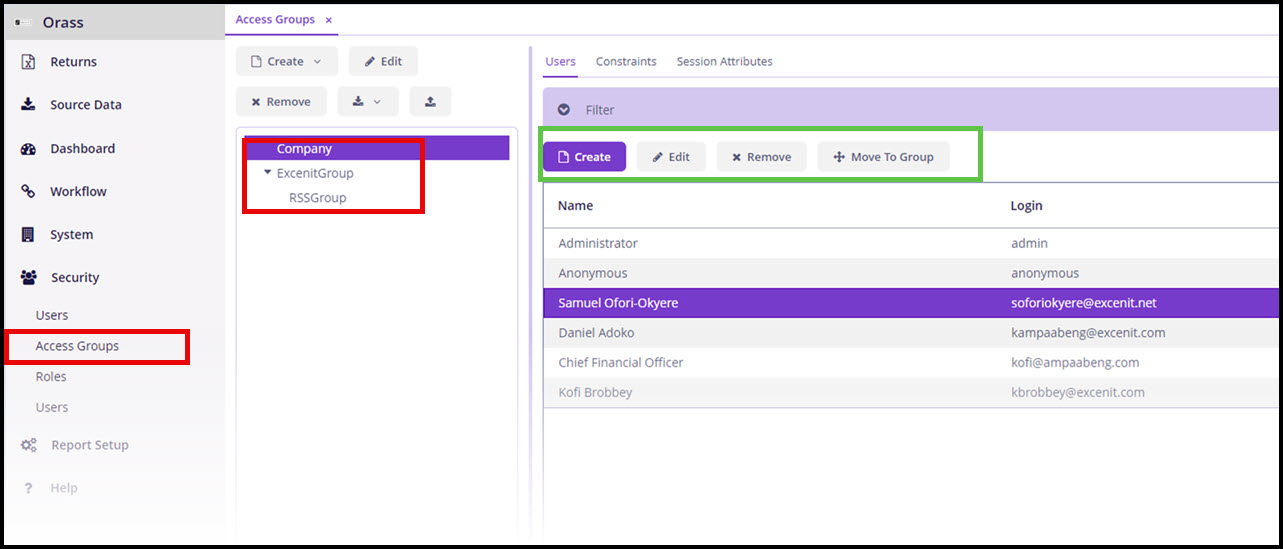Click login kampaabeng@excenit.com

pos(1088,333)
